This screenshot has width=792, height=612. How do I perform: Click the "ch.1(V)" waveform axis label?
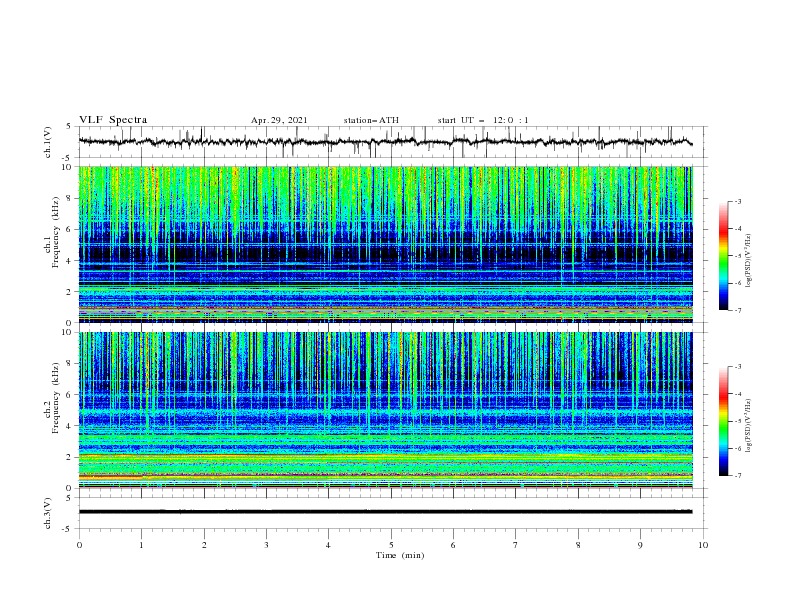(x=48, y=142)
